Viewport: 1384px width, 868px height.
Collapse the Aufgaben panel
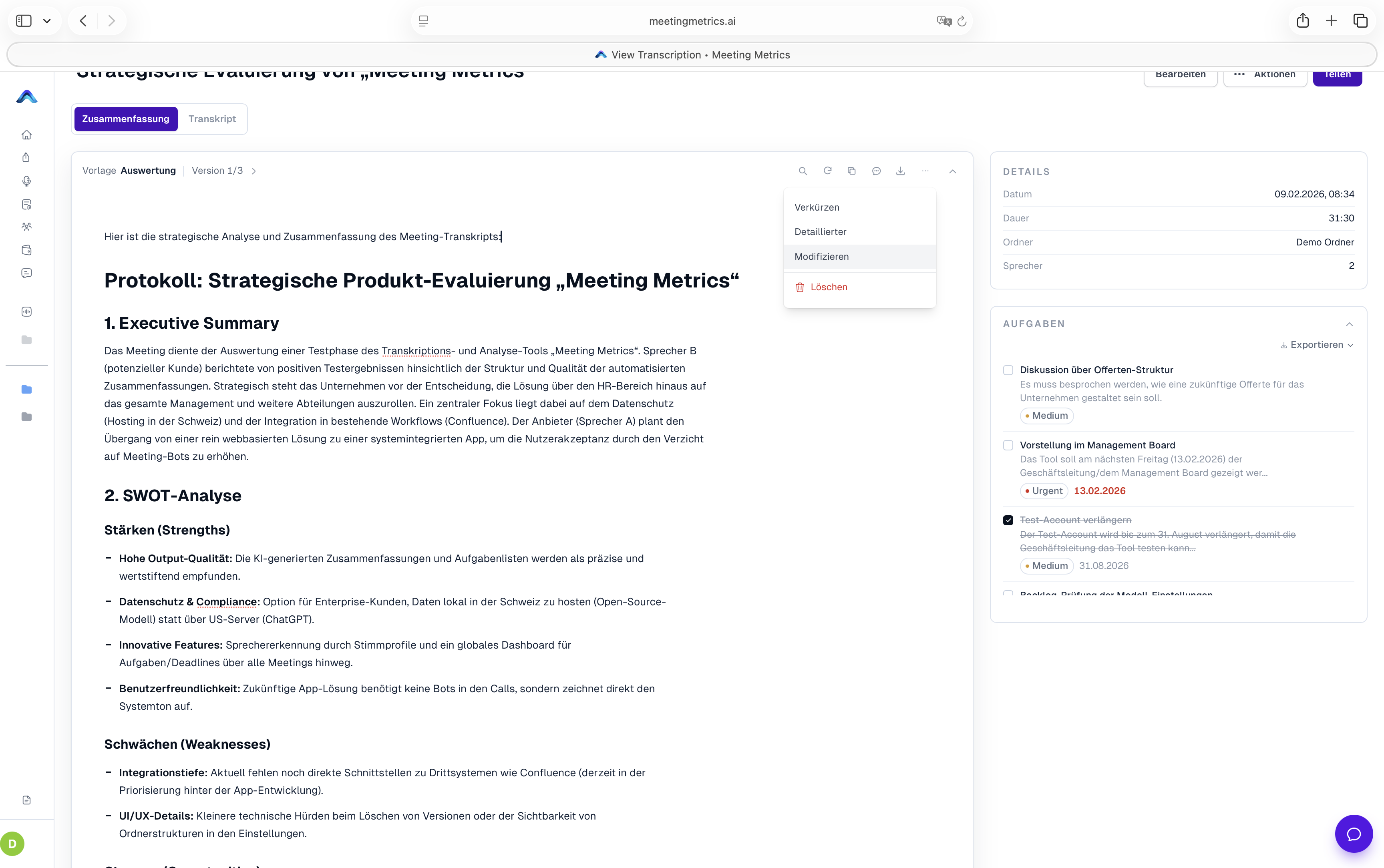pyautogui.click(x=1350, y=324)
